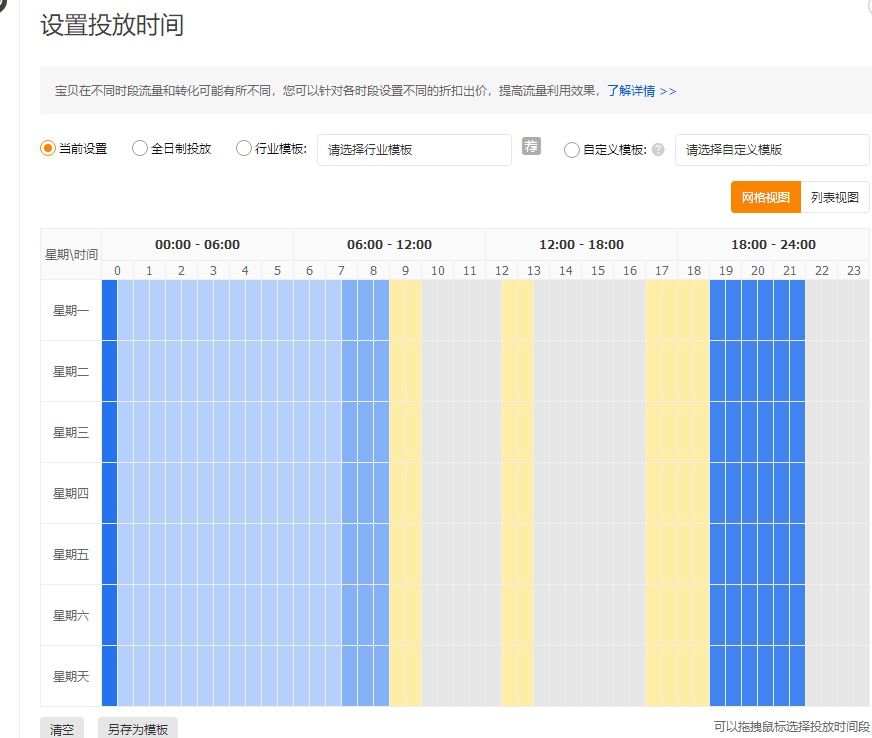This screenshot has height=738, width=872.
Task: Click the hour 9 column header
Action: pos(405,271)
